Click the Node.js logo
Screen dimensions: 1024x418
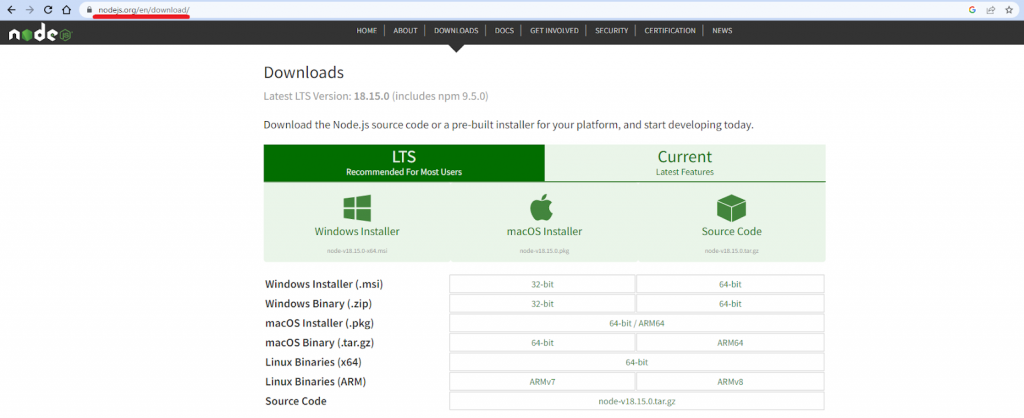click(x=40, y=33)
